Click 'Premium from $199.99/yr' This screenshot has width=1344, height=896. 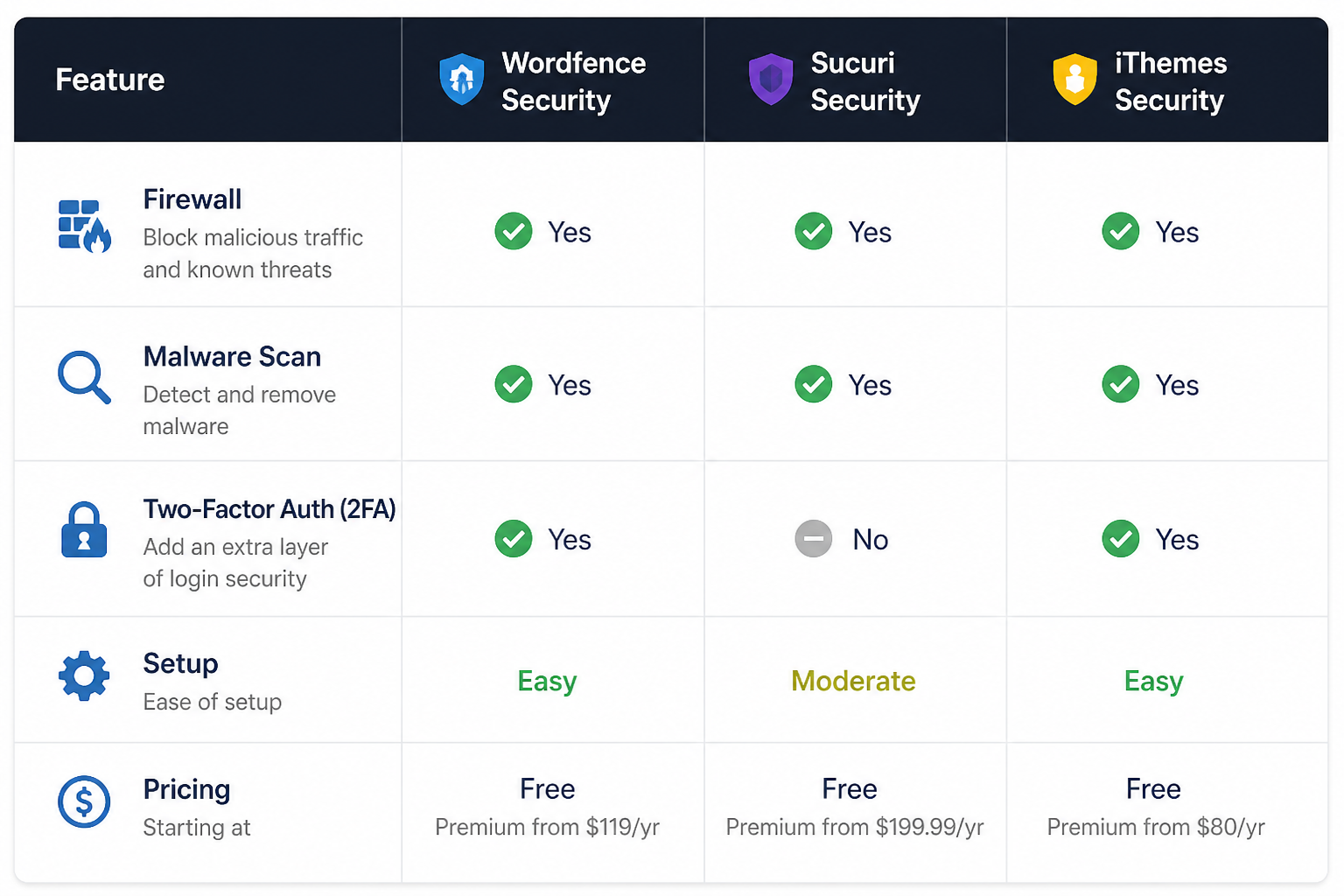click(855, 828)
